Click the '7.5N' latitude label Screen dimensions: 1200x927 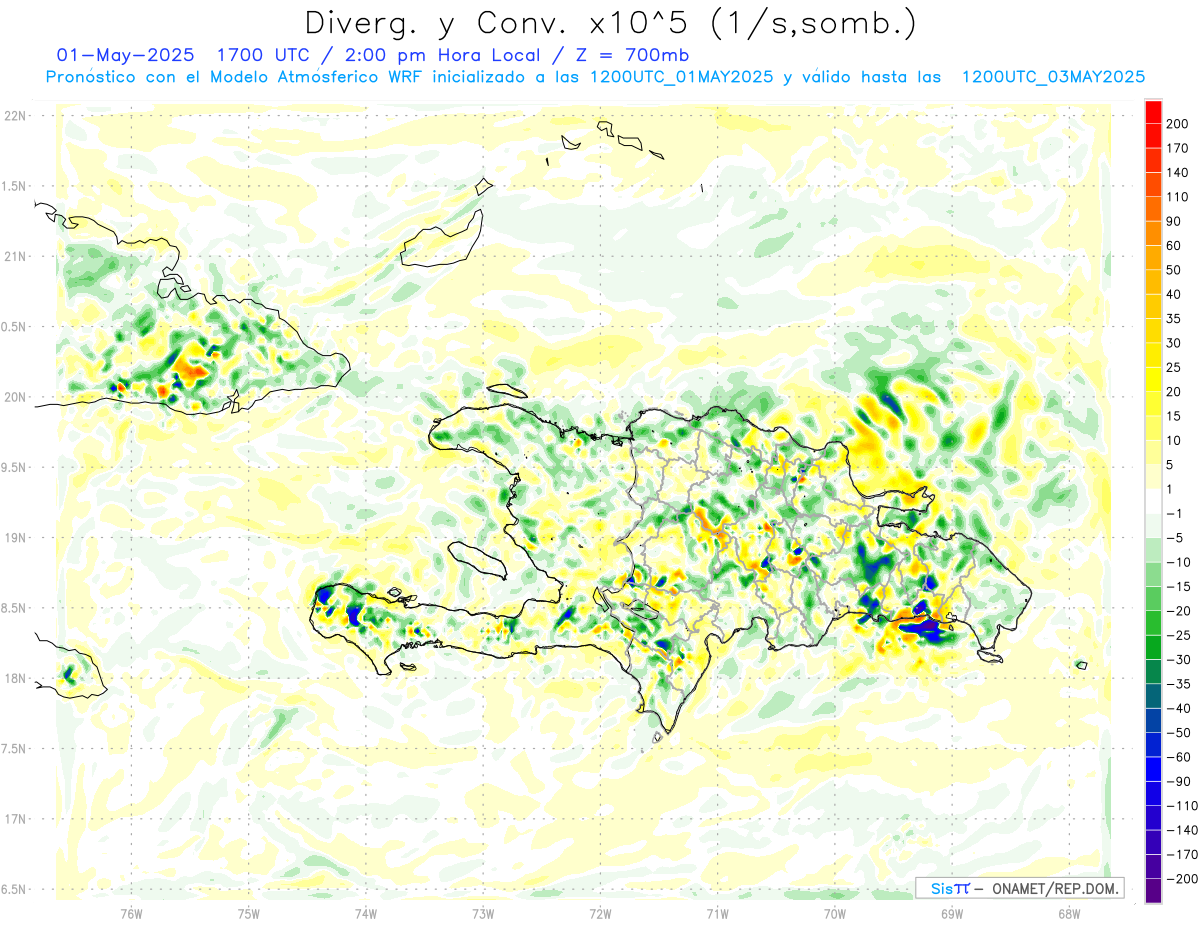[14, 749]
